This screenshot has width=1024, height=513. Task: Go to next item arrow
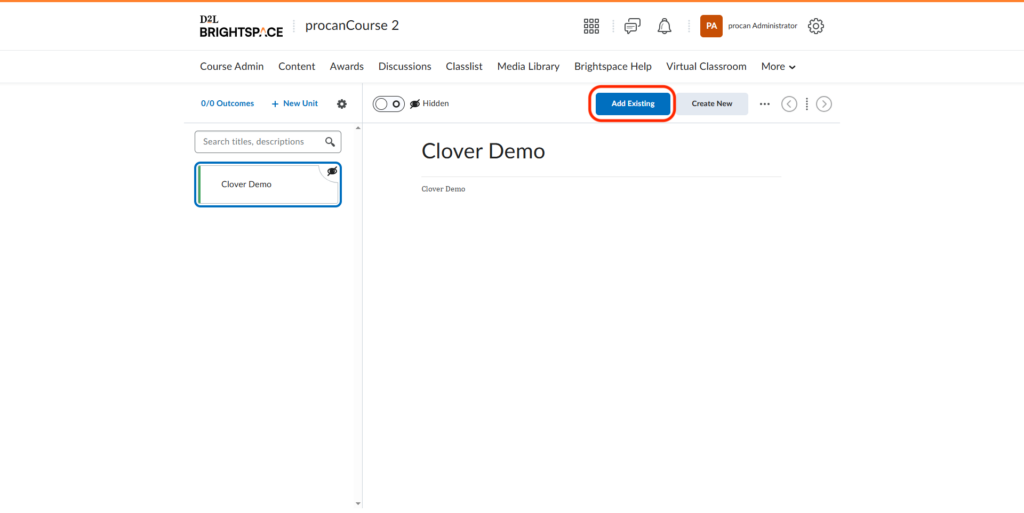(824, 104)
